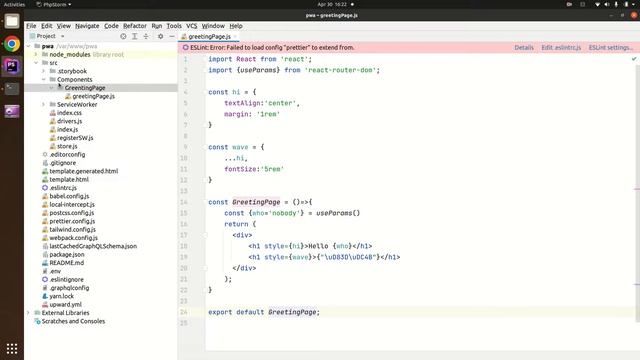The width and height of the screenshot is (640, 360).
Task: Click the PhpStorm dock icon
Action: [x=12, y=66]
